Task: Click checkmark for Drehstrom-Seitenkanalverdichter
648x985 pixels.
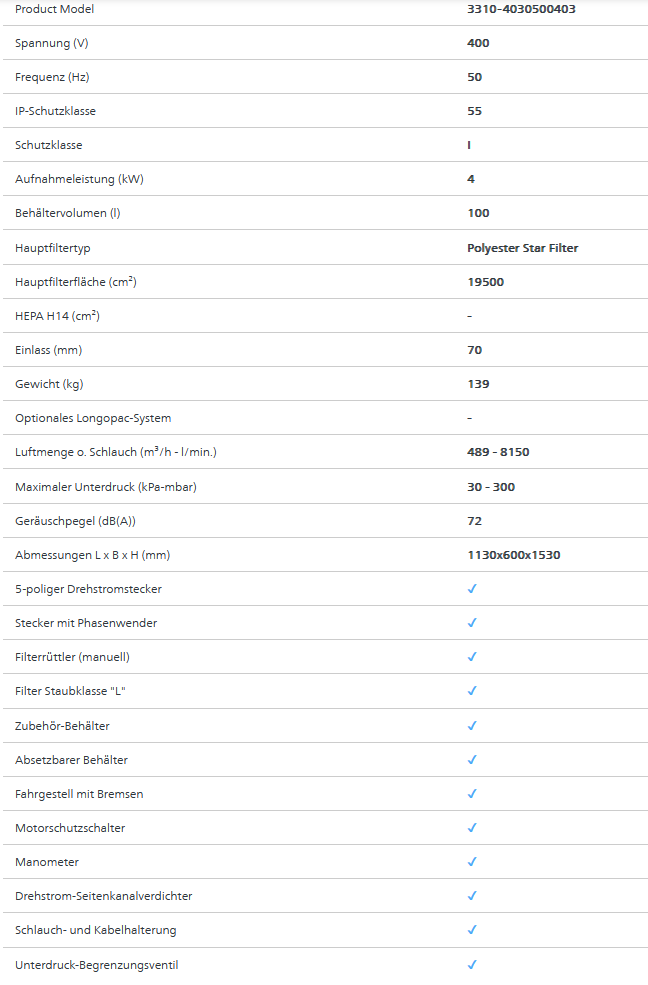Action: pos(472,895)
